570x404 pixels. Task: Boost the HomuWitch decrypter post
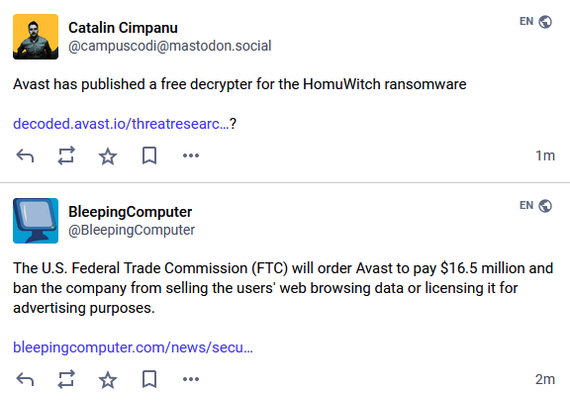click(x=67, y=156)
